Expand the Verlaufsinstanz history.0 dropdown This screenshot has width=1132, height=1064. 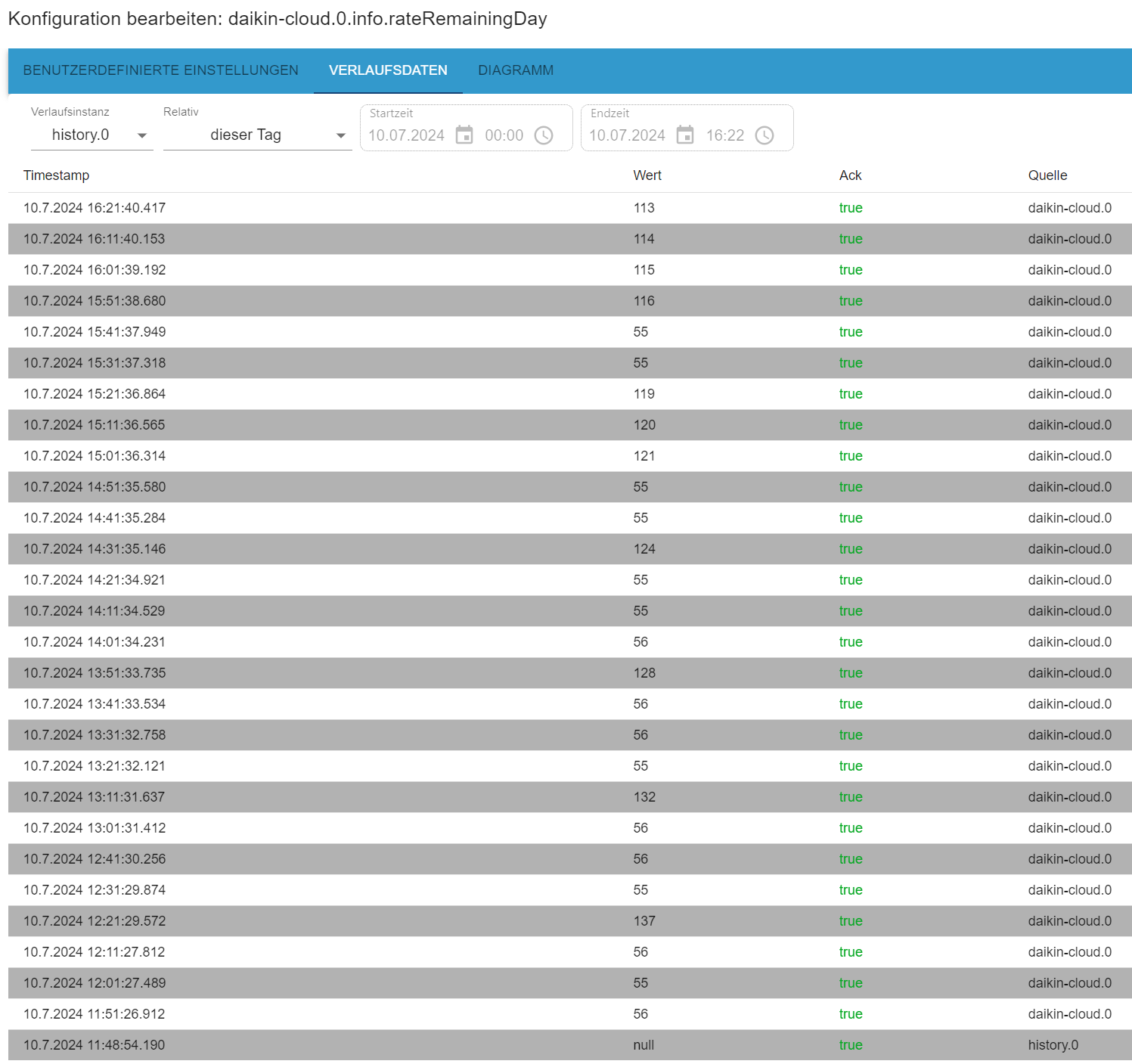pos(92,135)
